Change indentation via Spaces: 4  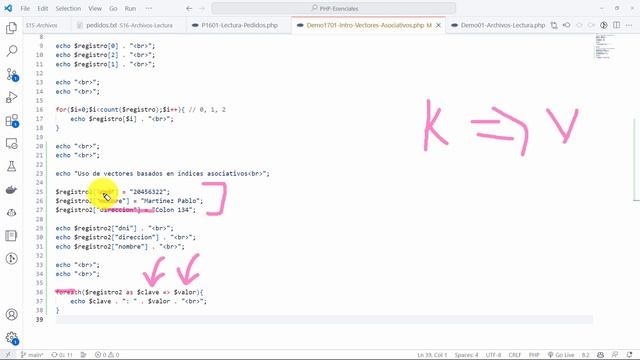pos(466,355)
